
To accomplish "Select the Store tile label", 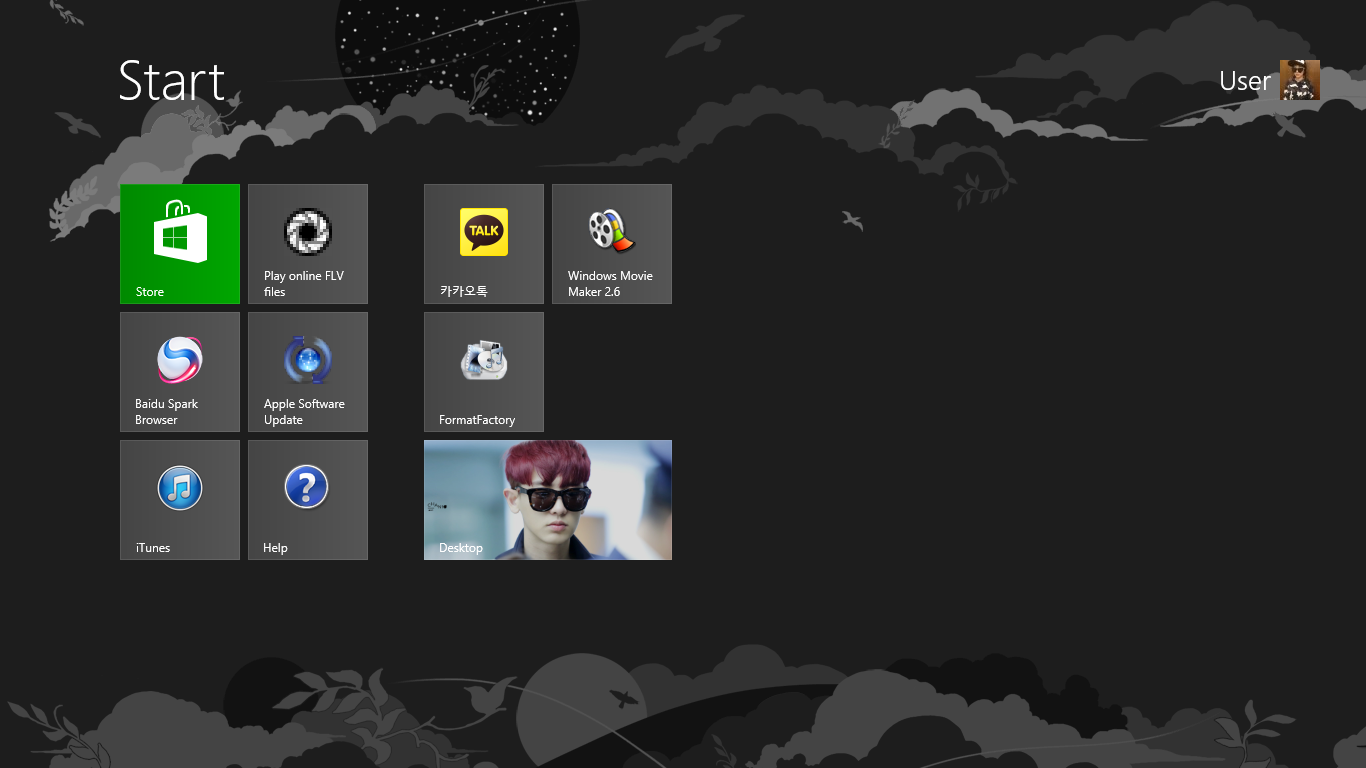I will point(150,292).
